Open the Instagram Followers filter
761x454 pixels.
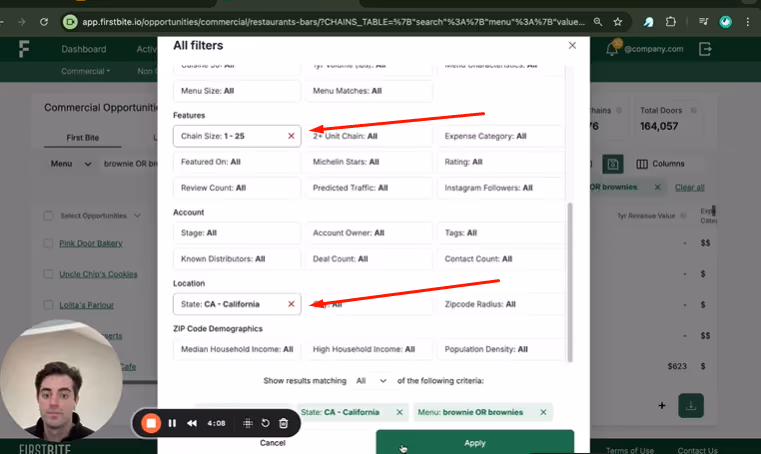pos(501,188)
